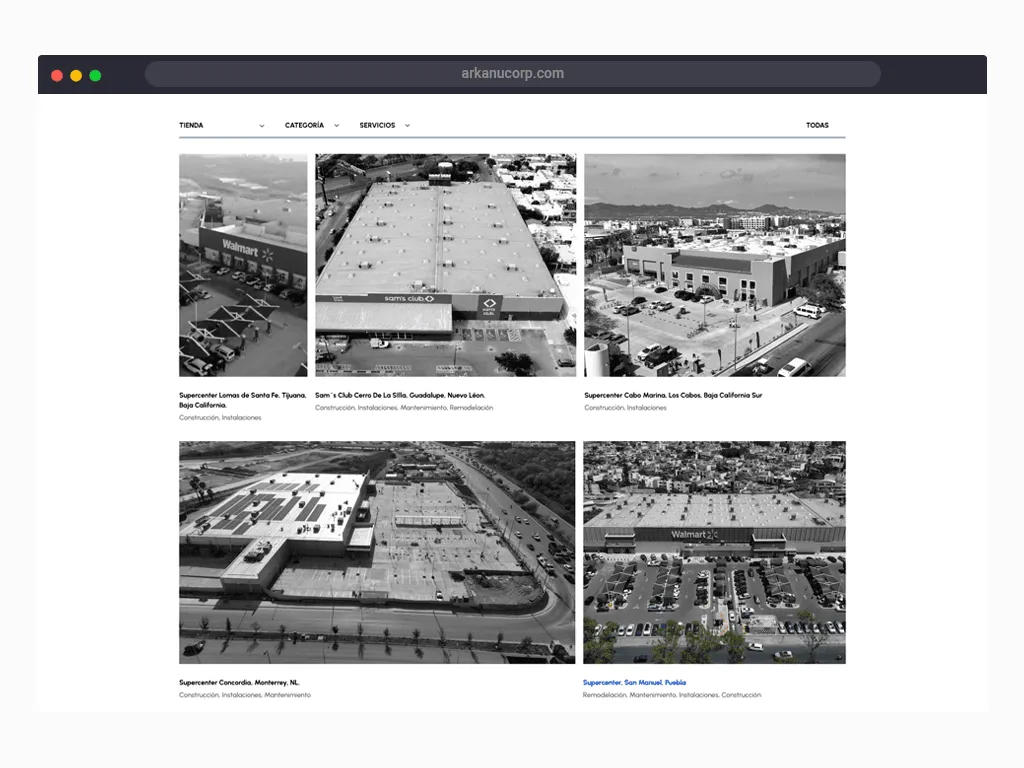1024x768 pixels.
Task: Click the service tags under San Manuel title
Action: (671, 695)
